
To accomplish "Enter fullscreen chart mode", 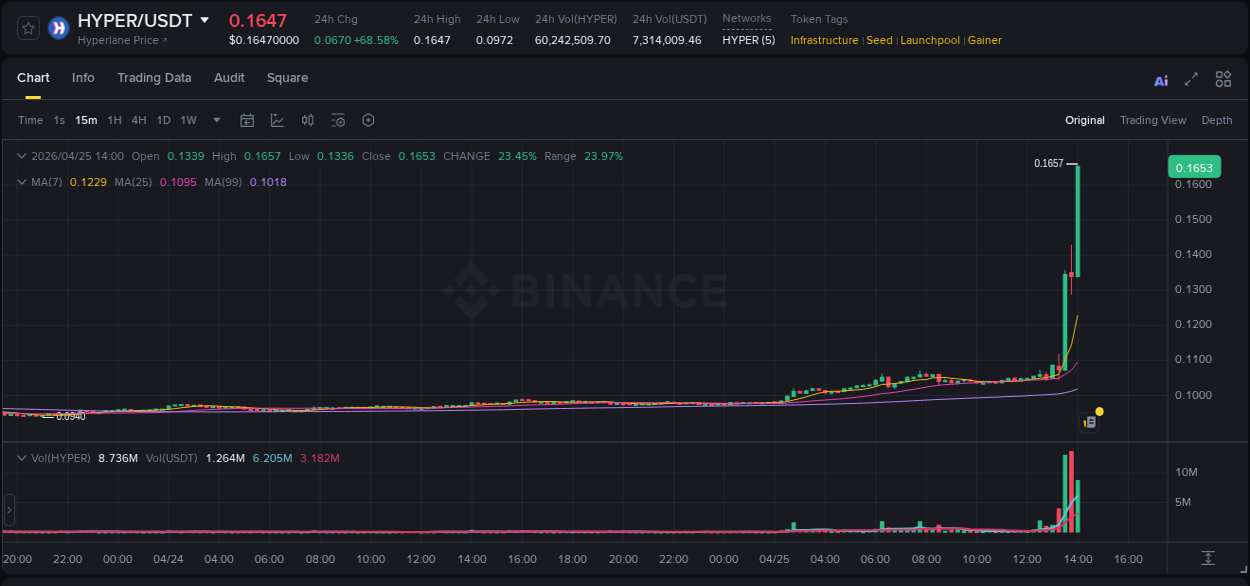I will pos(1192,78).
